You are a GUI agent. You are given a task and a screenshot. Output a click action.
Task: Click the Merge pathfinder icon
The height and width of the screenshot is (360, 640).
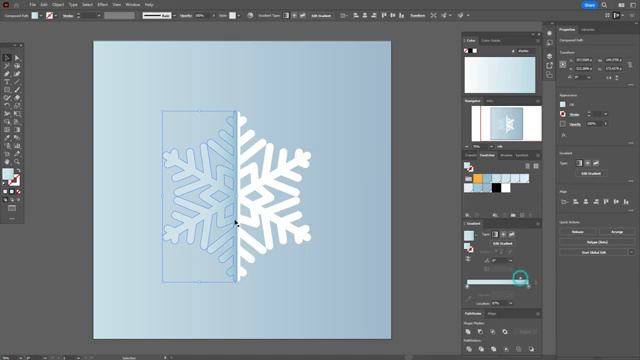(x=493, y=349)
